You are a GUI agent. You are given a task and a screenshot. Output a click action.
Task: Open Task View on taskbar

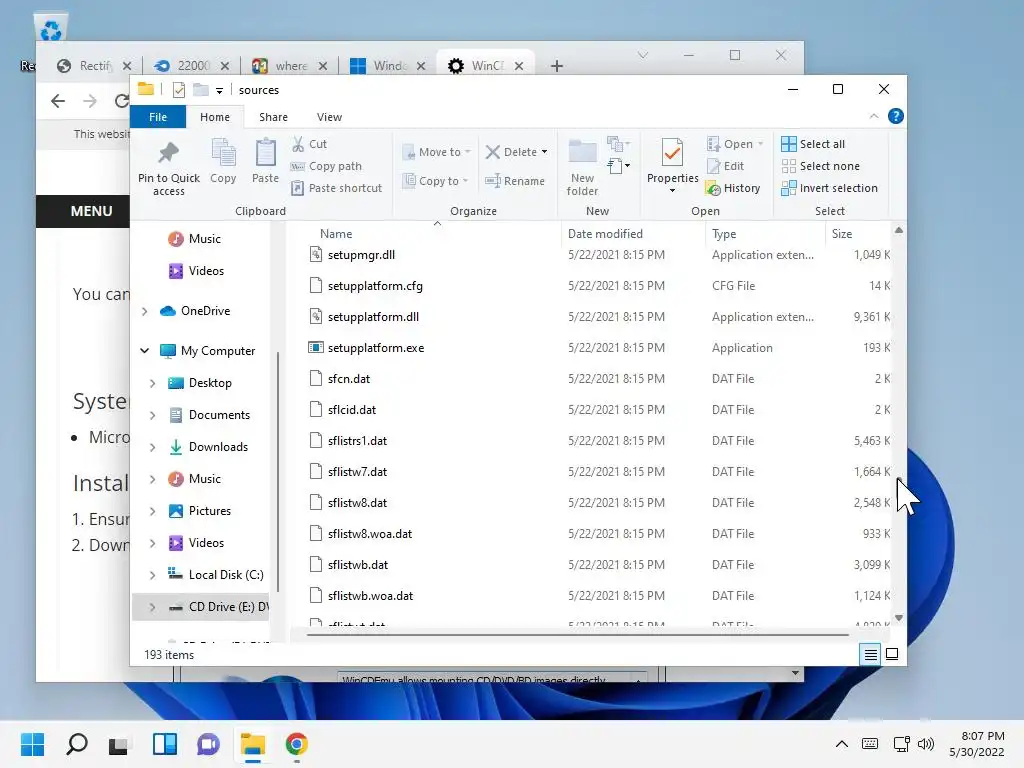coord(119,744)
